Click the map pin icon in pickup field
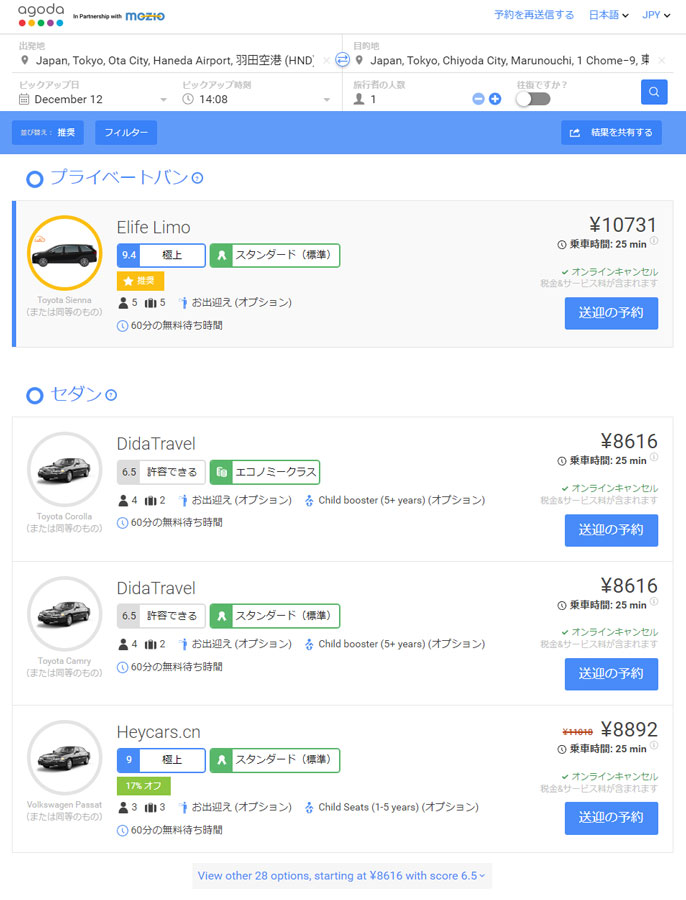This screenshot has height=900, width=686. (x=25, y=60)
